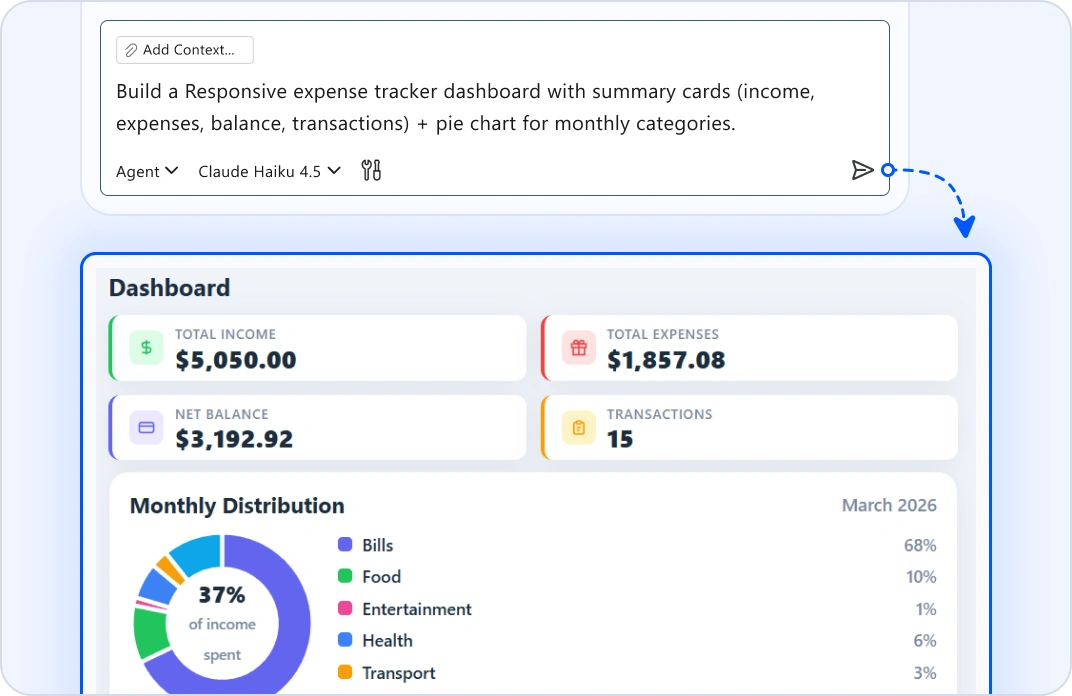Click the Transactions card label
The image size is (1072, 696).
pos(660,414)
